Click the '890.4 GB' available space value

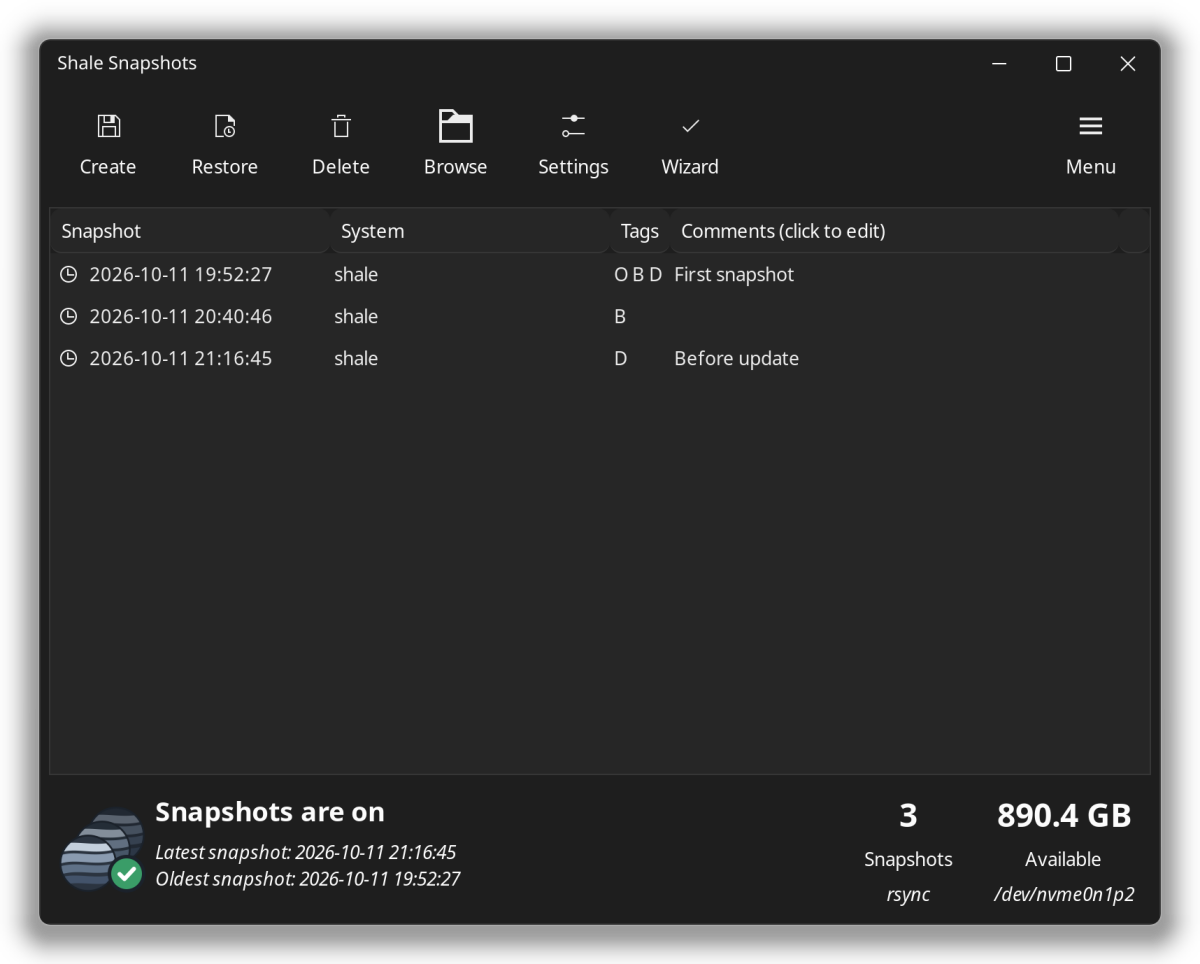point(1064,816)
